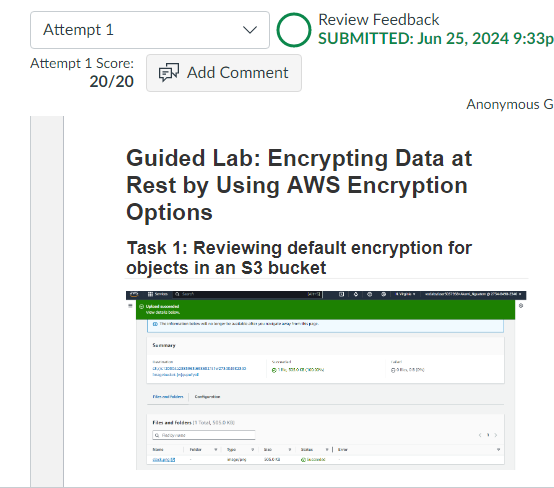Expand the account name dropdown in AWS bar
Viewport: 554px width, 488px height.
[473, 294]
